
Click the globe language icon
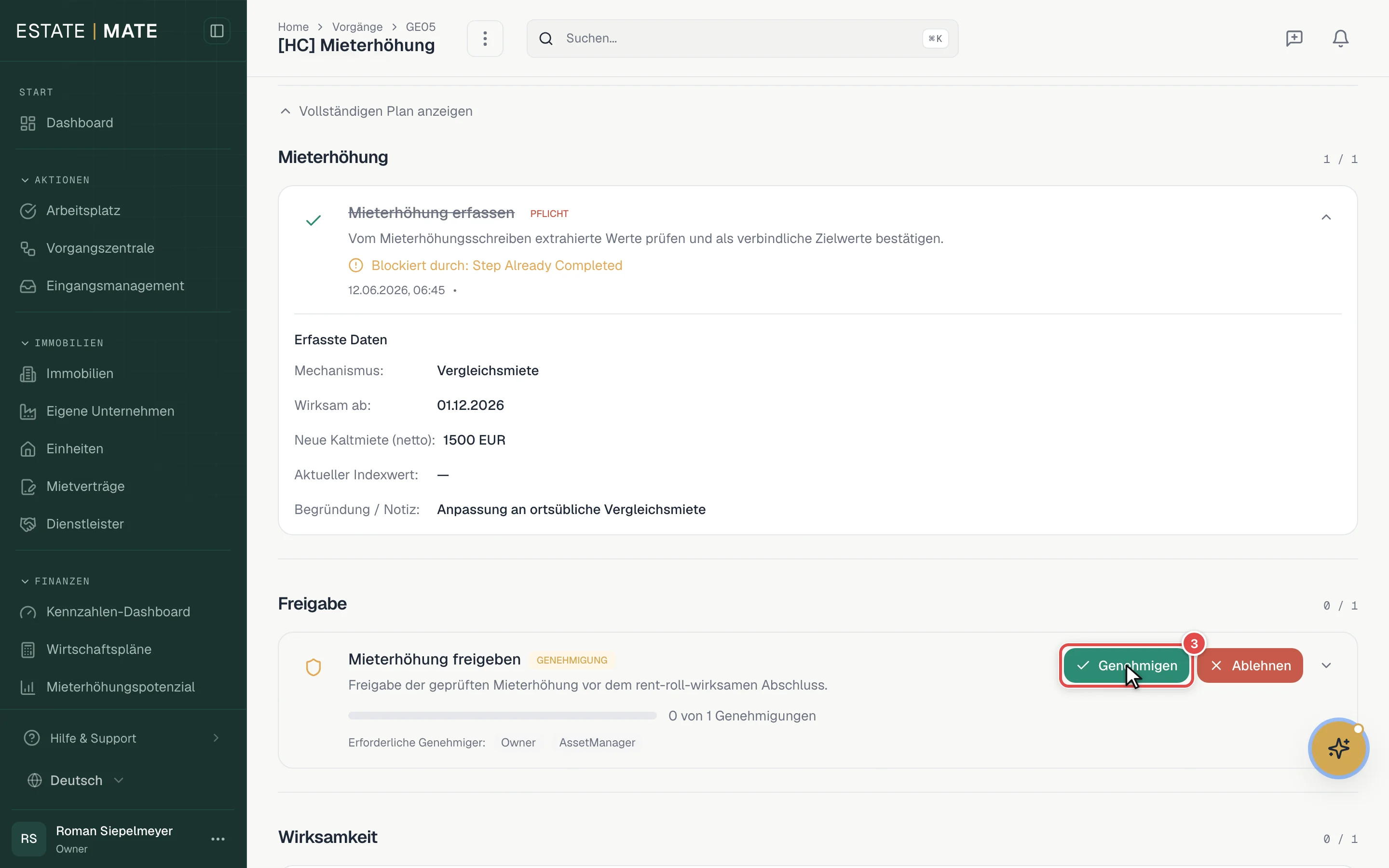point(34,781)
